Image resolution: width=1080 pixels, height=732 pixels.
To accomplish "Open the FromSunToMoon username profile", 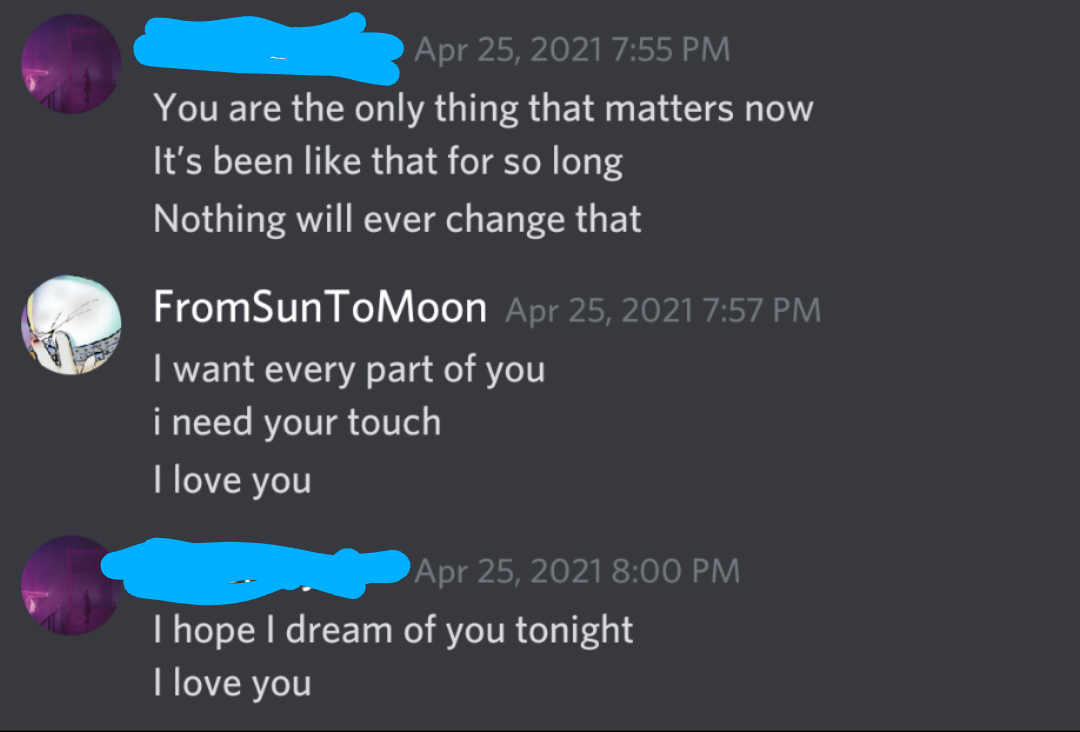I will [x=320, y=307].
